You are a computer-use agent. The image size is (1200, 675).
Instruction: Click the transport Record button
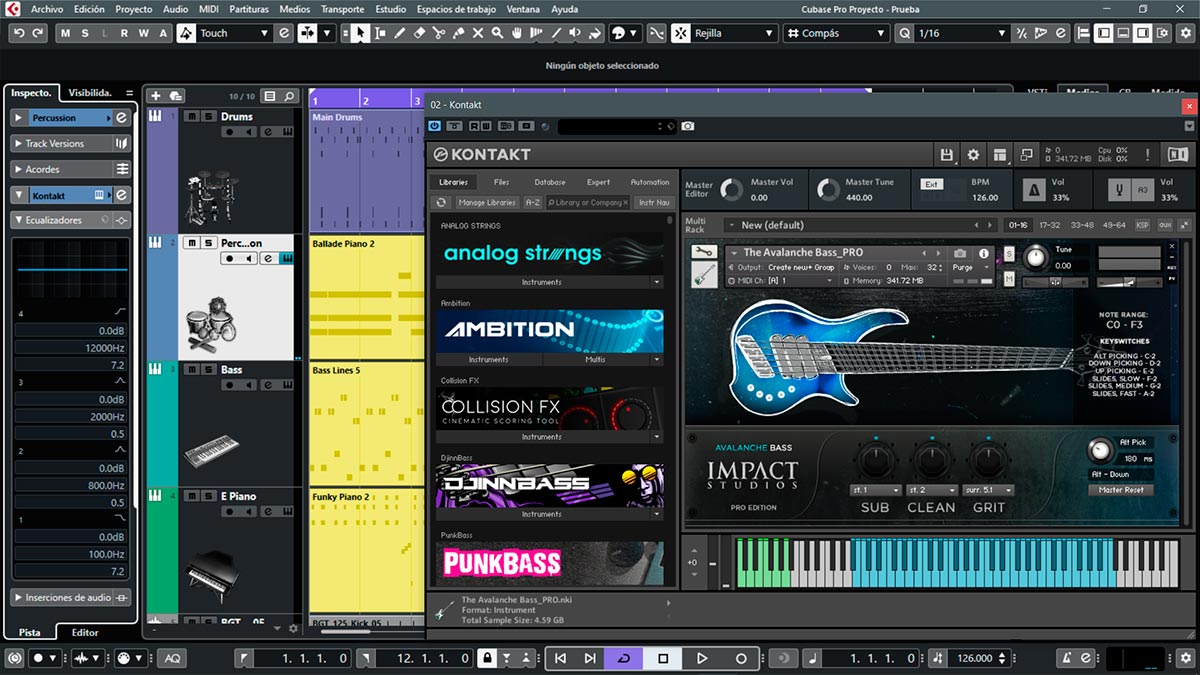click(741, 658)
